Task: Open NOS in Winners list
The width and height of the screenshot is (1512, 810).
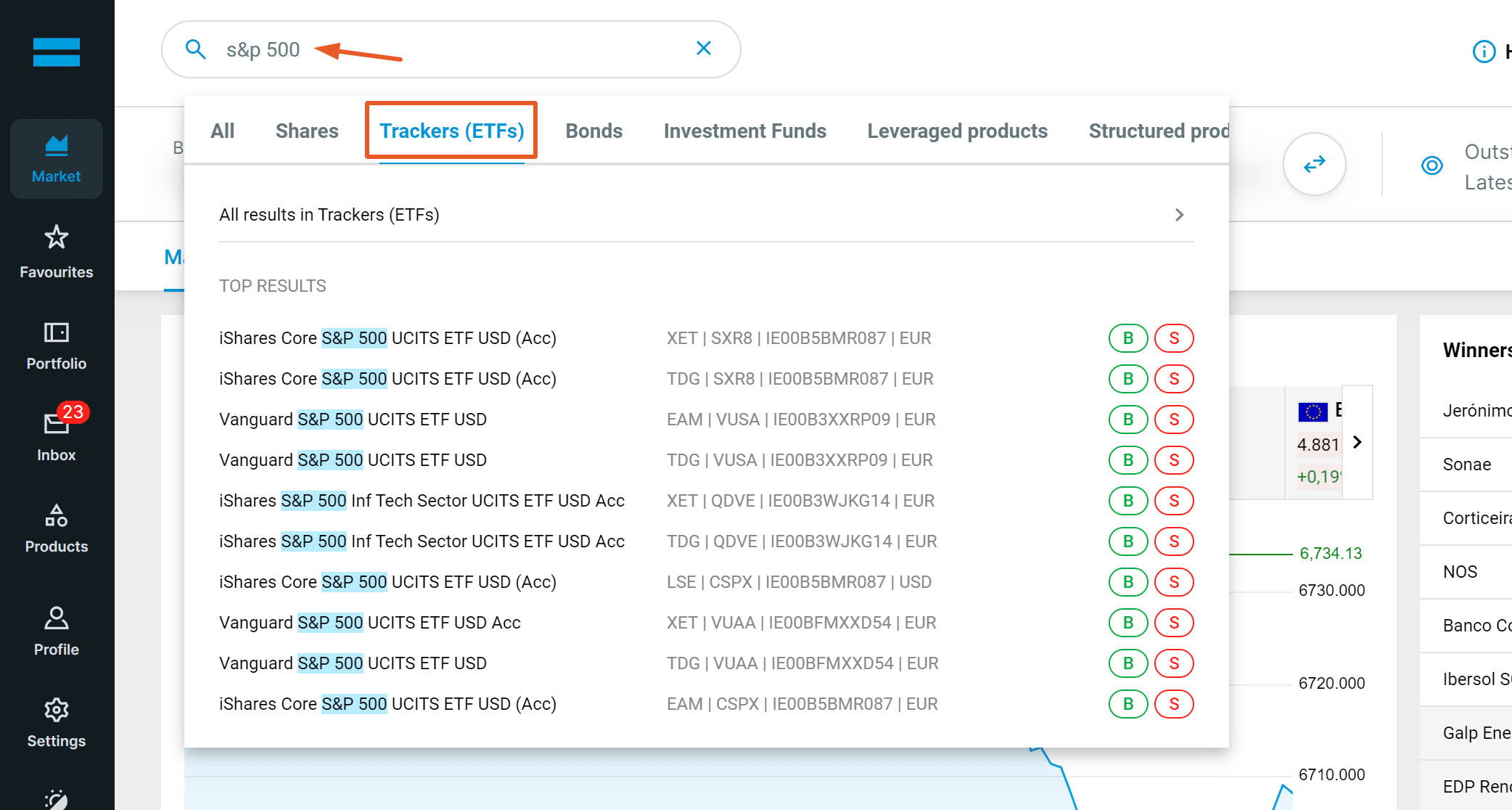Action: (1460, 572)
